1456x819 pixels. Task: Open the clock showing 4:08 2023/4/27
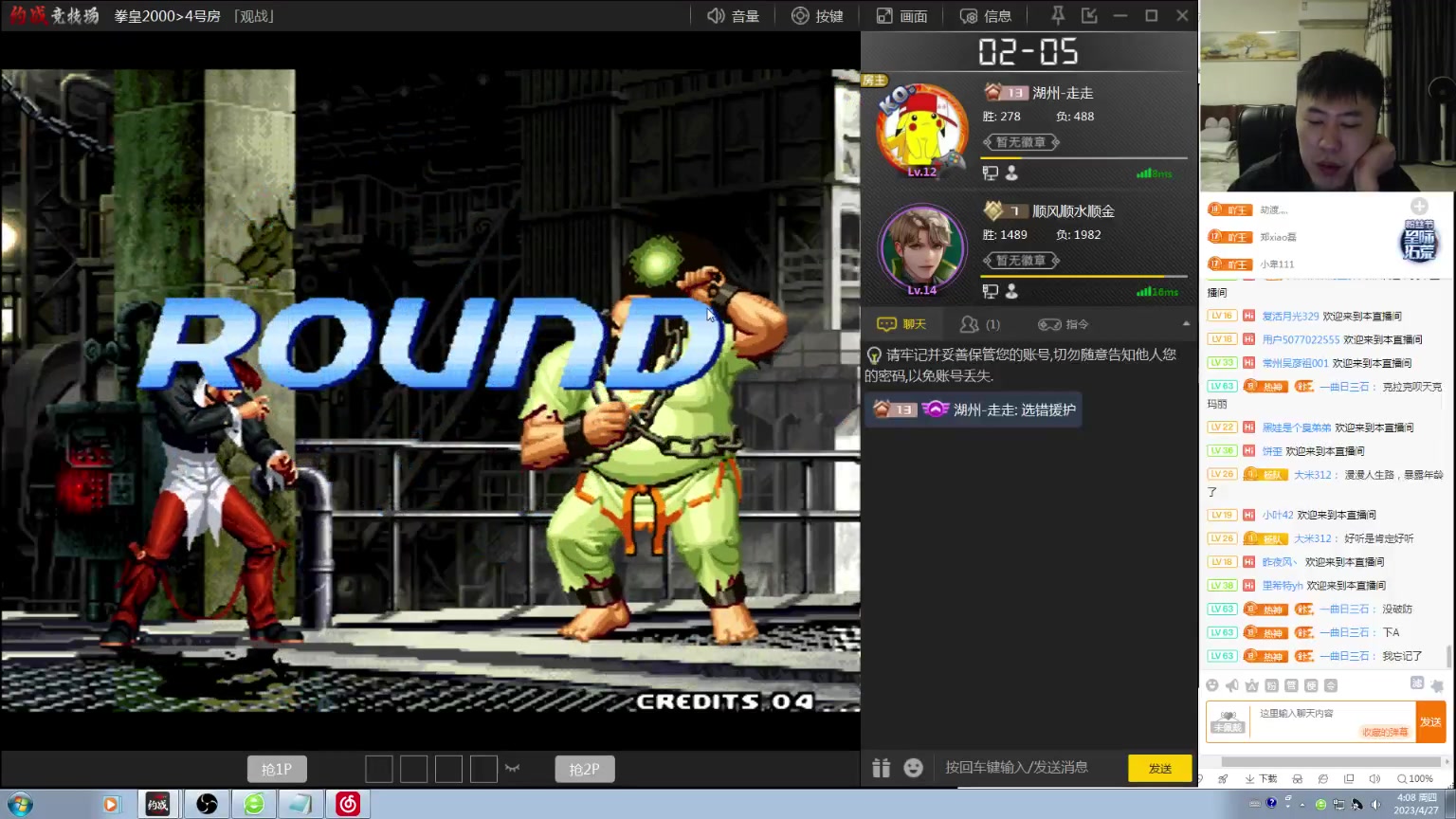point(1417,804)
